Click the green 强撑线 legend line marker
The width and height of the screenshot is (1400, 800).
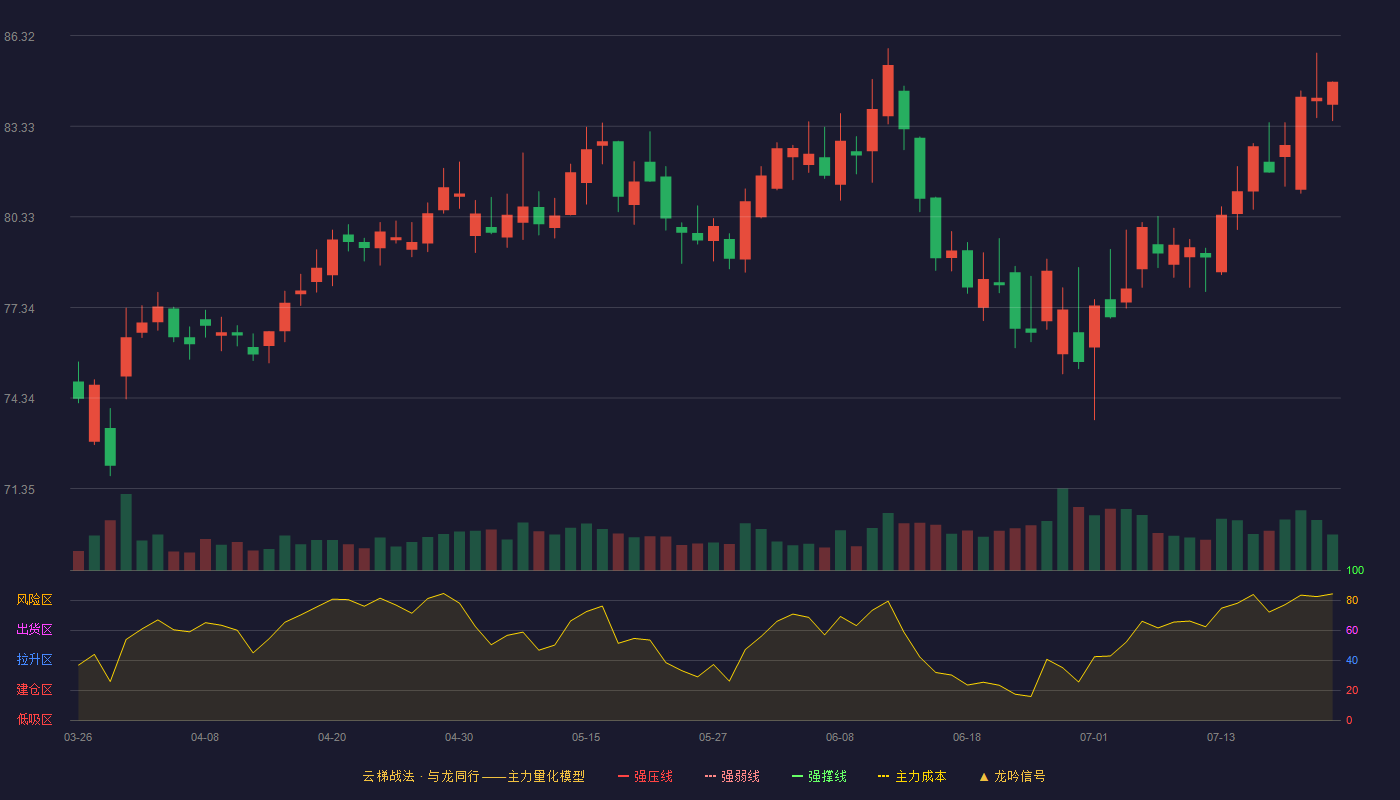[798, 776]
